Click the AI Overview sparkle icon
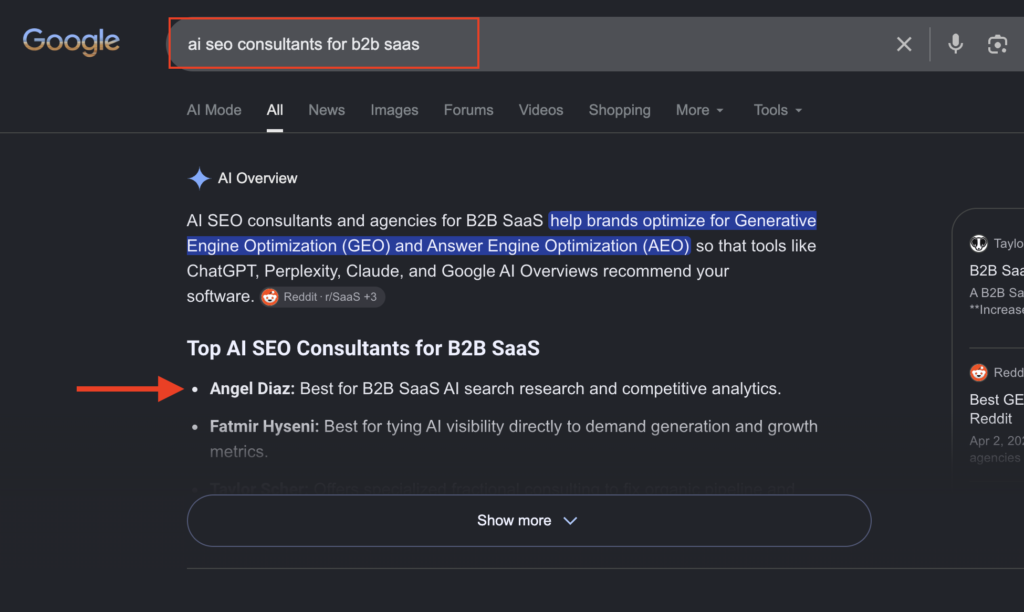Screen dimensions: 1024x612 pyautogui.click(x=199, y=178)
